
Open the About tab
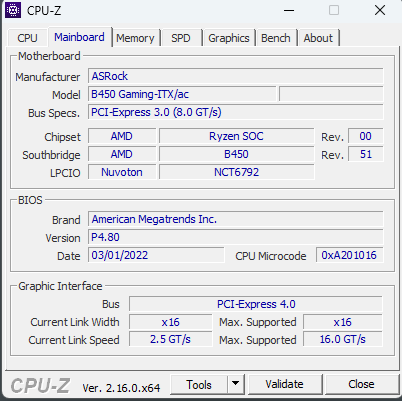(318, 38)
